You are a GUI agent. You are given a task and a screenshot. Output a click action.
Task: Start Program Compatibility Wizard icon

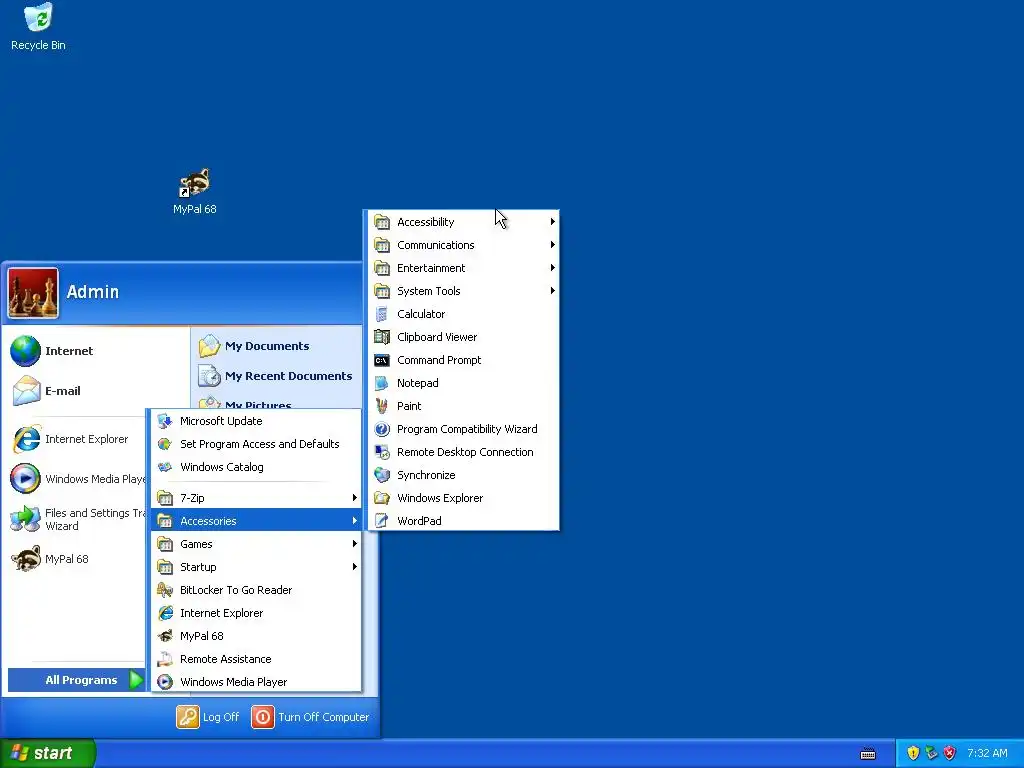[x=382, y=429]
